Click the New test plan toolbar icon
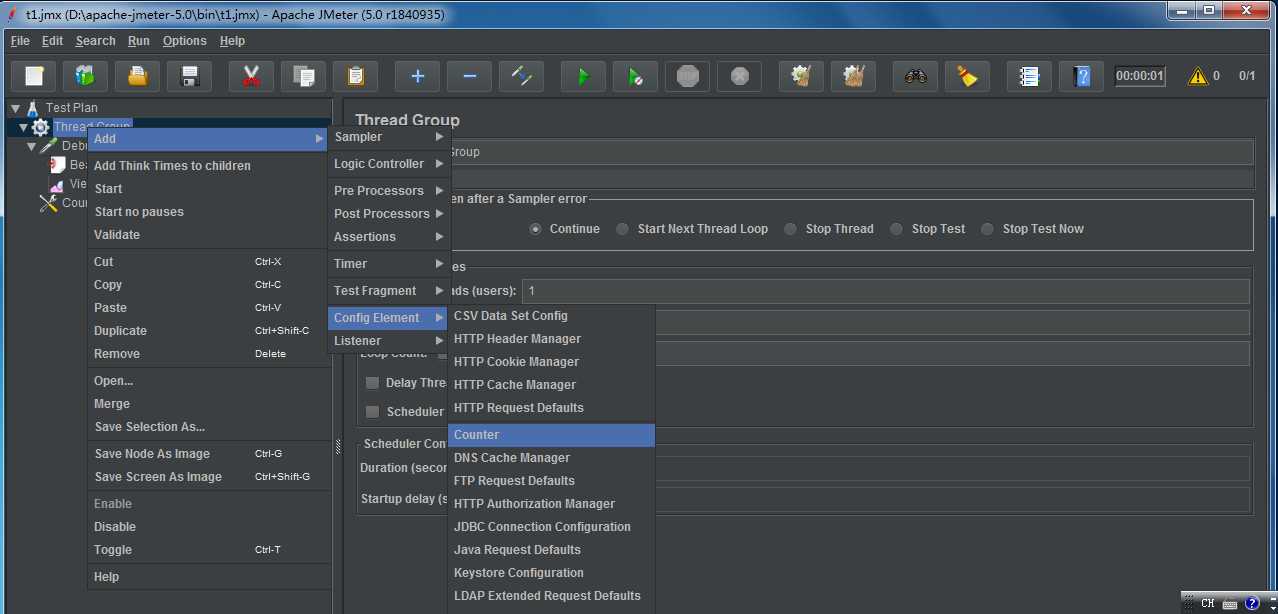The image size is (1278, 614). (x=34, y=76)
